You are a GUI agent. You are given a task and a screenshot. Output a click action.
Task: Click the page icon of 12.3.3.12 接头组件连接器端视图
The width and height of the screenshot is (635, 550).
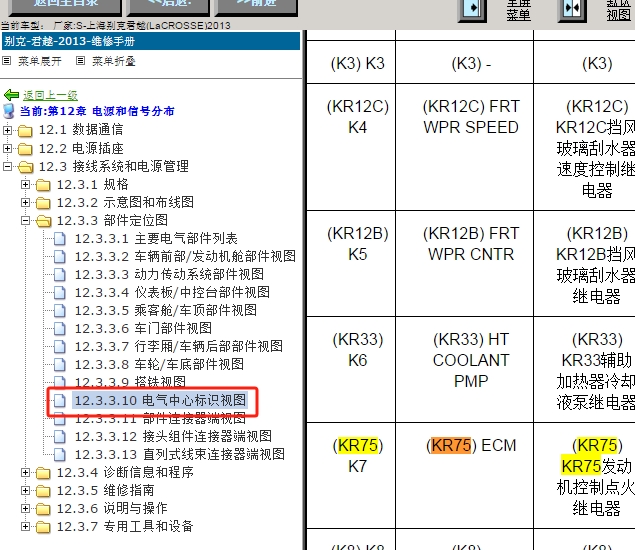pos(60,437)
